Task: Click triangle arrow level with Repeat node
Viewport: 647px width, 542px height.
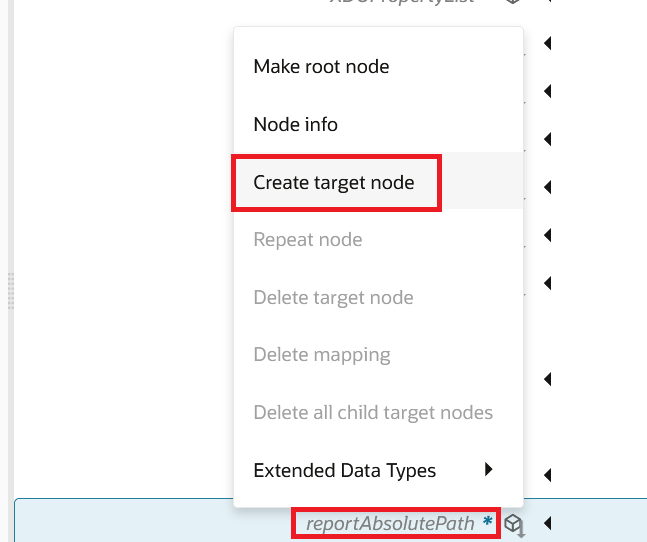Action: 548,235
